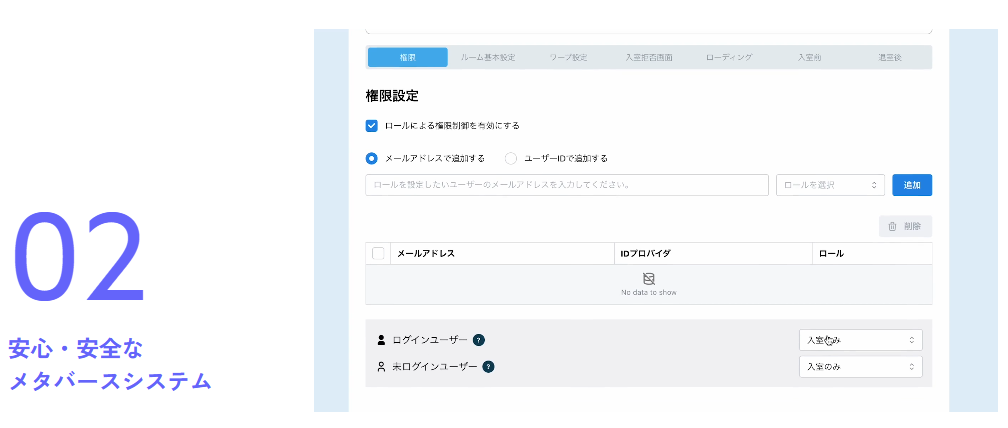The height and width of the screenshot is (428, 1008).
Task: Open the ロールを選択 dropdown
Action: coord(831,185)
